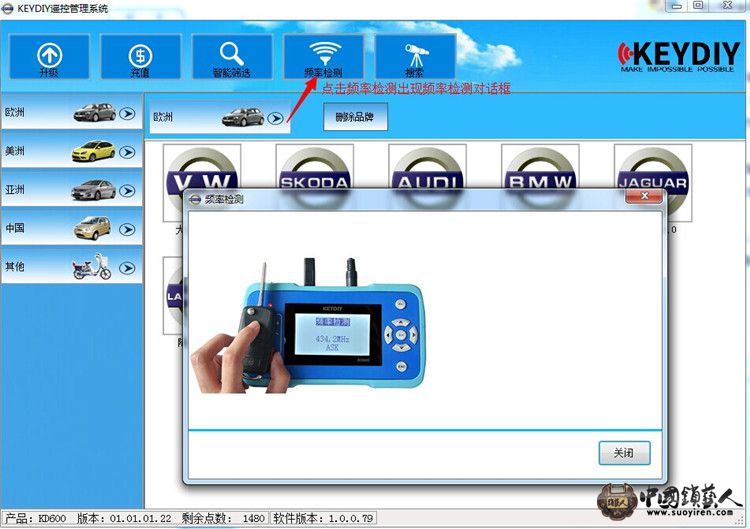Click the KEYDIY app icon in title bar
The width and height of the screenshot is (750, 529).
8,8
